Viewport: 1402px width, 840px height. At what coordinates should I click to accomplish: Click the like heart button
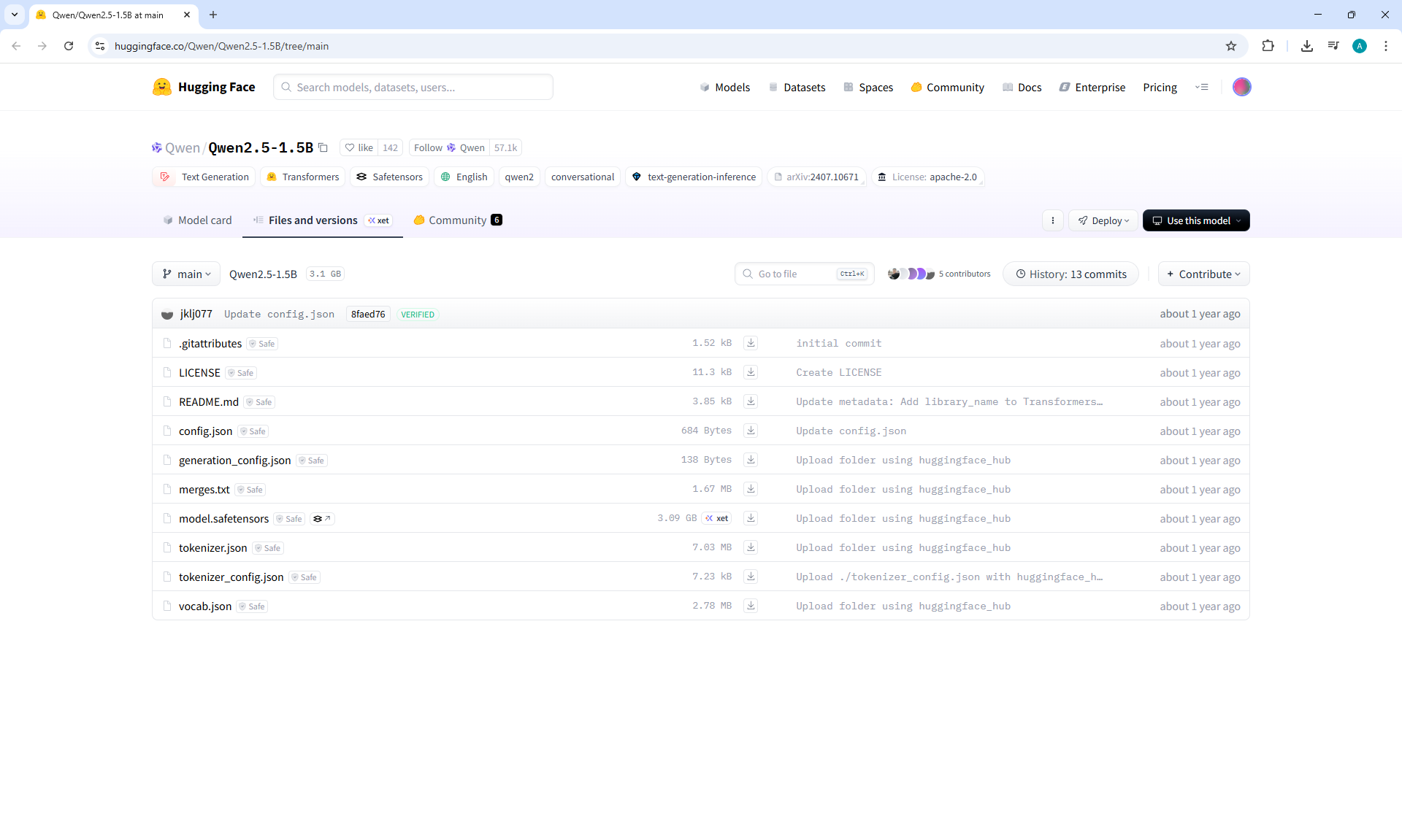coord(359,147)
